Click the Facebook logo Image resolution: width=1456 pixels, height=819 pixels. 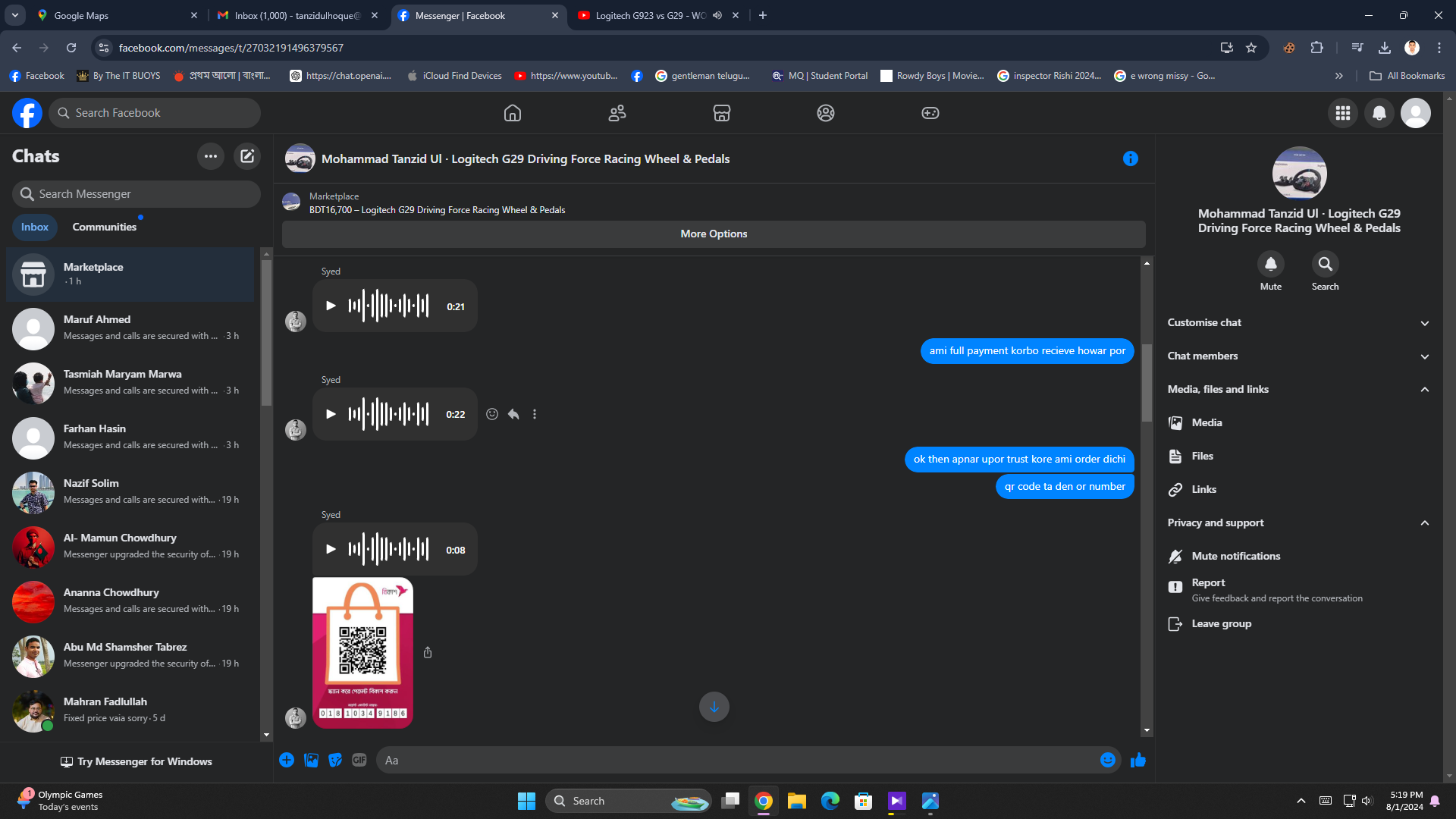point(27,113)
